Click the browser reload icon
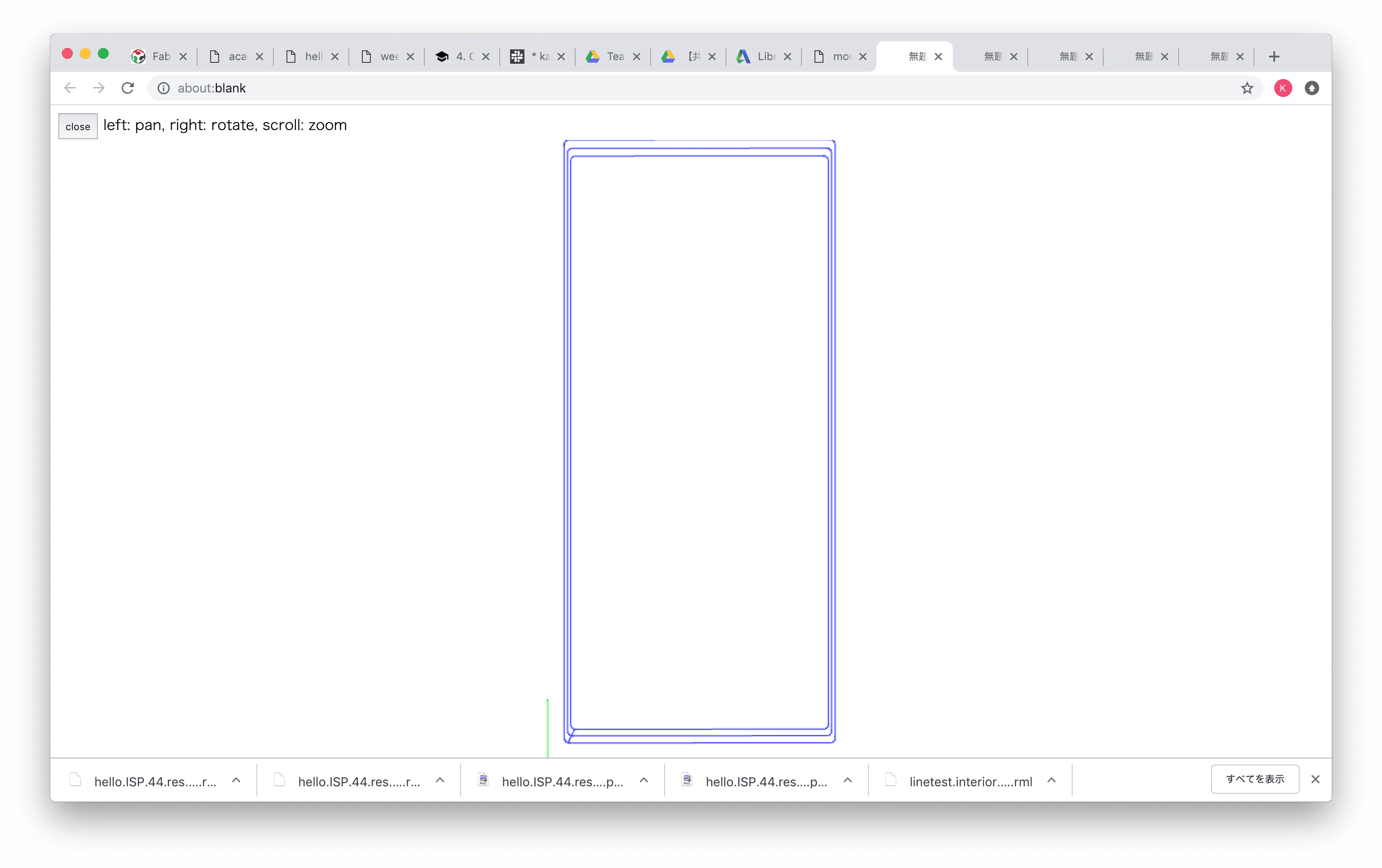Viewport: 1382px width, 868px height. pyautogui.click(x=128, y=88)
